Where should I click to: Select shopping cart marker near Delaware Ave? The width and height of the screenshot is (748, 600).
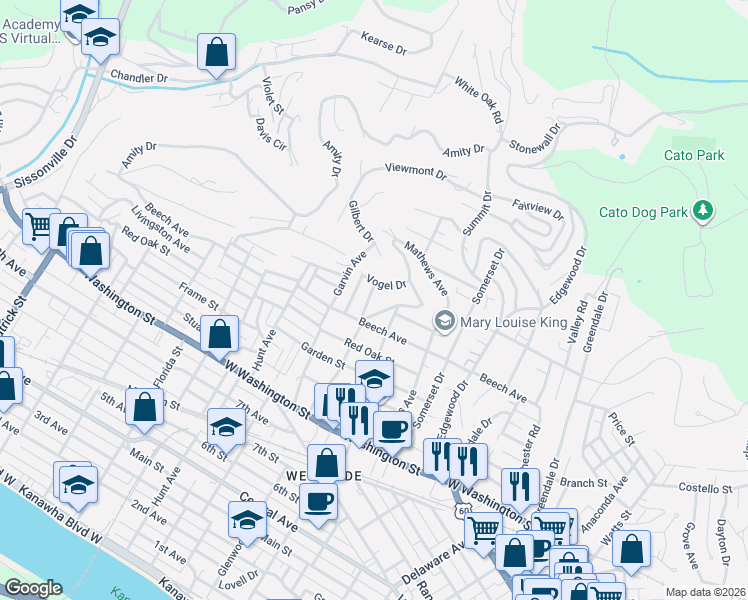pyautogui.click(x=483, y=532)
